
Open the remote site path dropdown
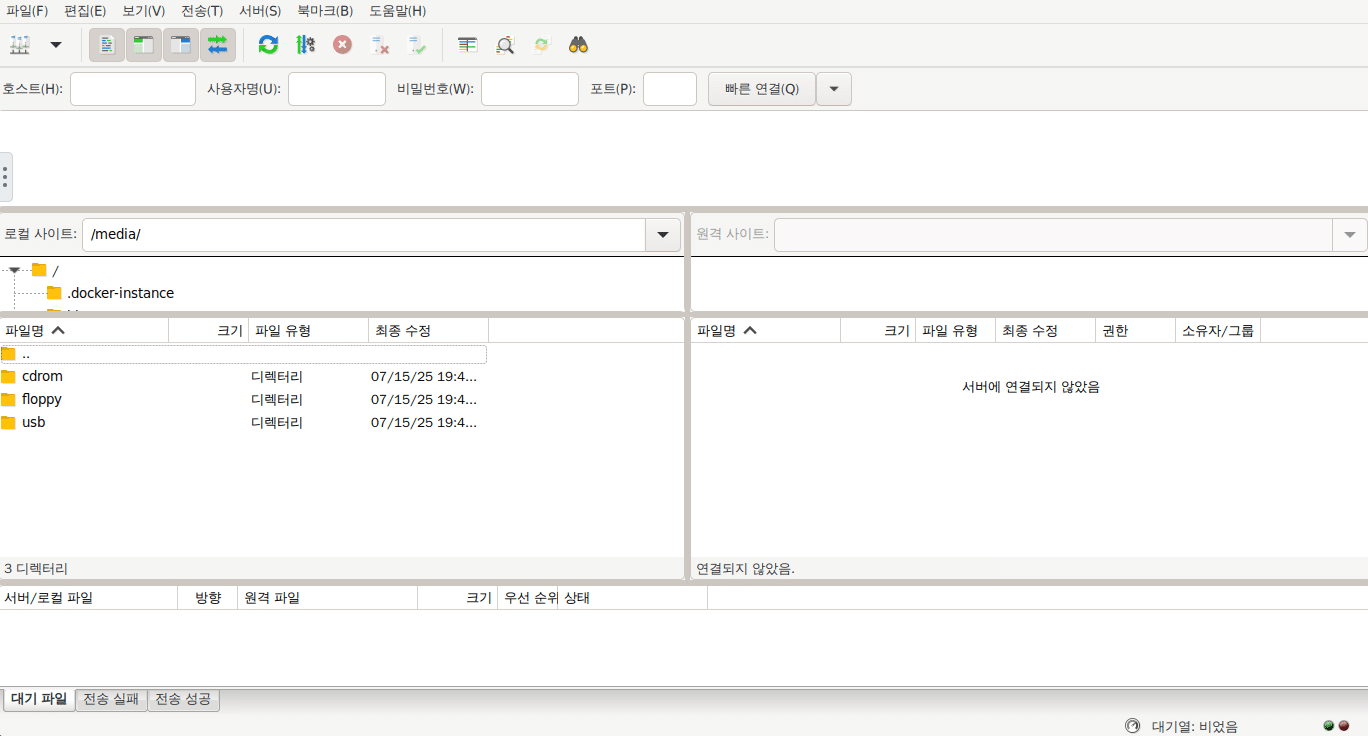pyautogui.click(x=1350, y=234)
